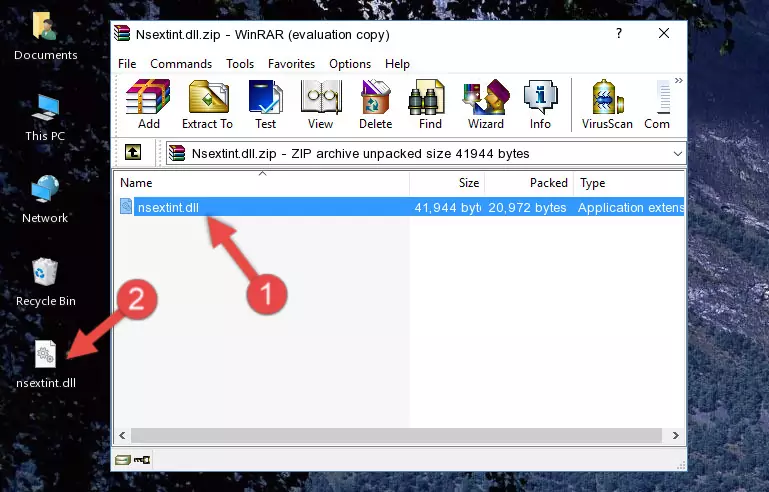Click the password key icon in status bar
Viewport: 769px width, 492px height.
pos(142,460)
